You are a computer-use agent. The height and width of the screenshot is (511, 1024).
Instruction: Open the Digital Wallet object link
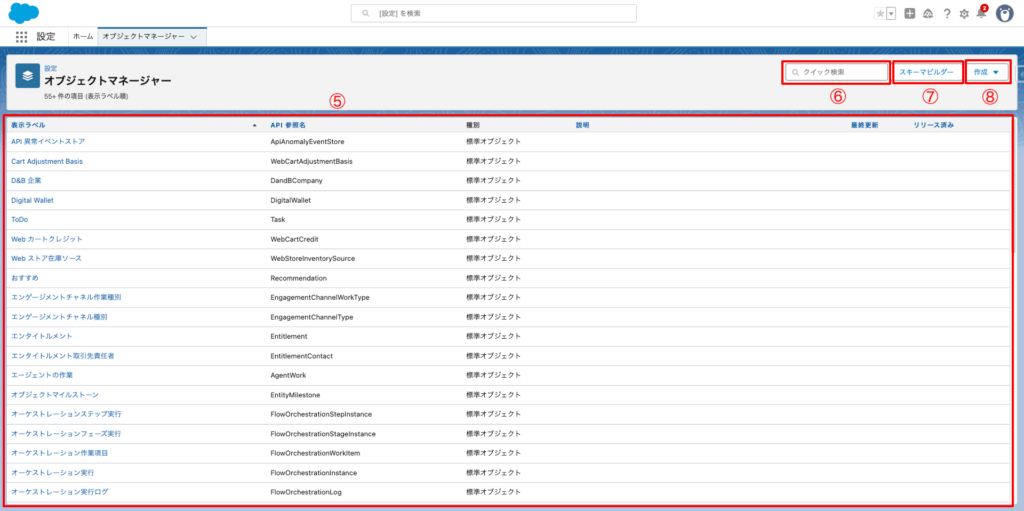pos(32,200)
